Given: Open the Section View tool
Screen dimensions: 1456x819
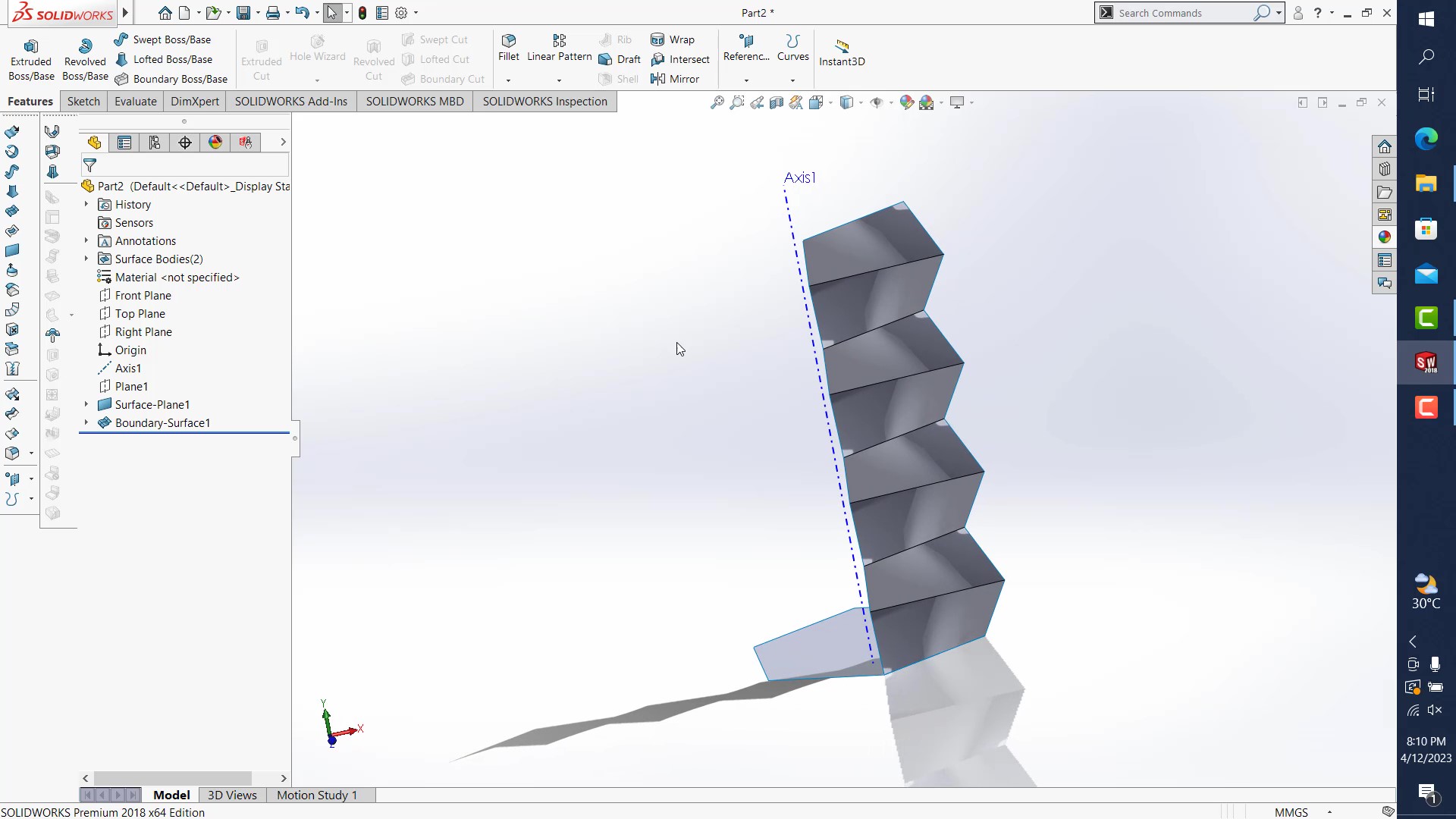Looking at the screenshot, I should click(x=776, y=102).
